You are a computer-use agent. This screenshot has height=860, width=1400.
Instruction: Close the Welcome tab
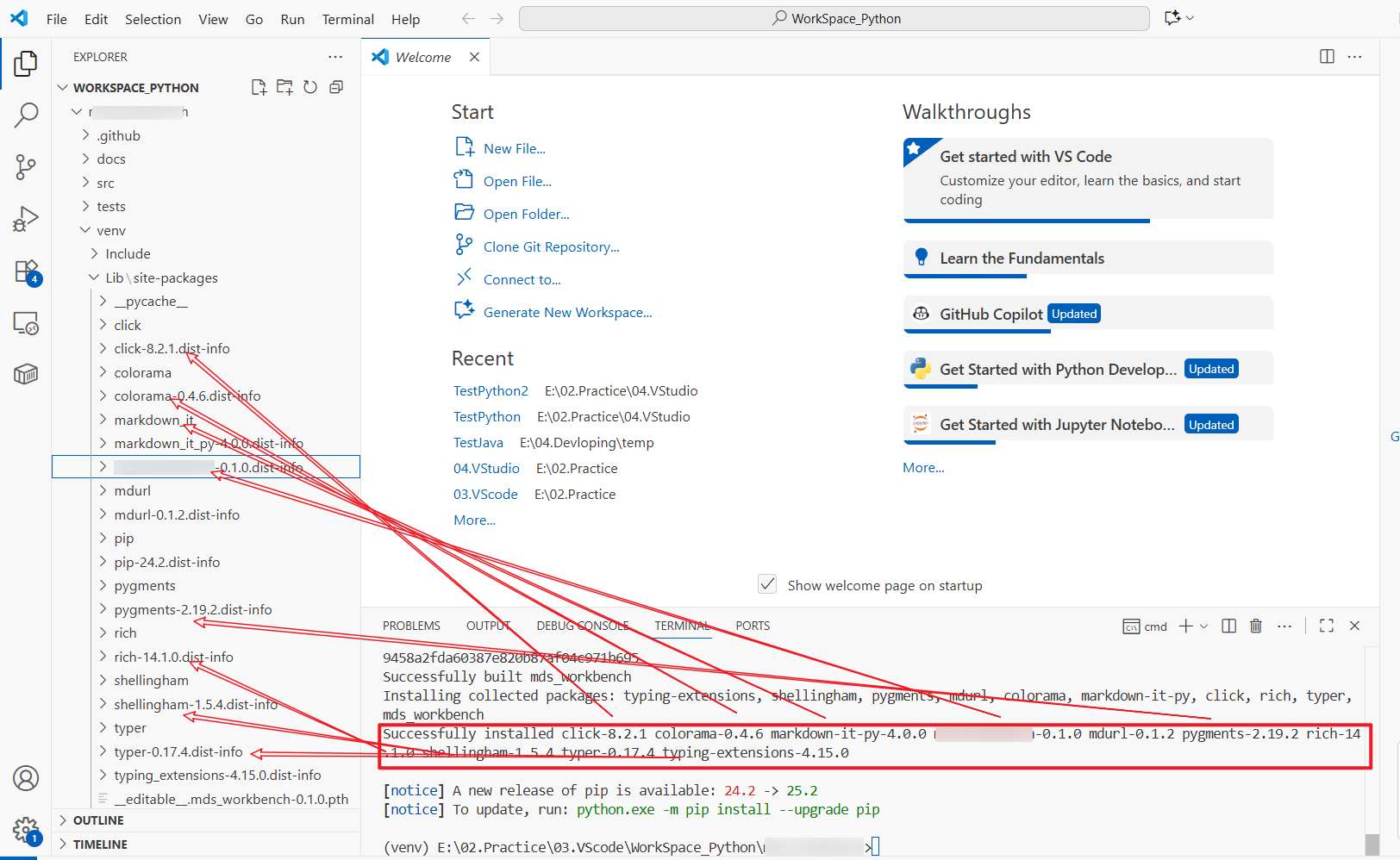[474, 57]
